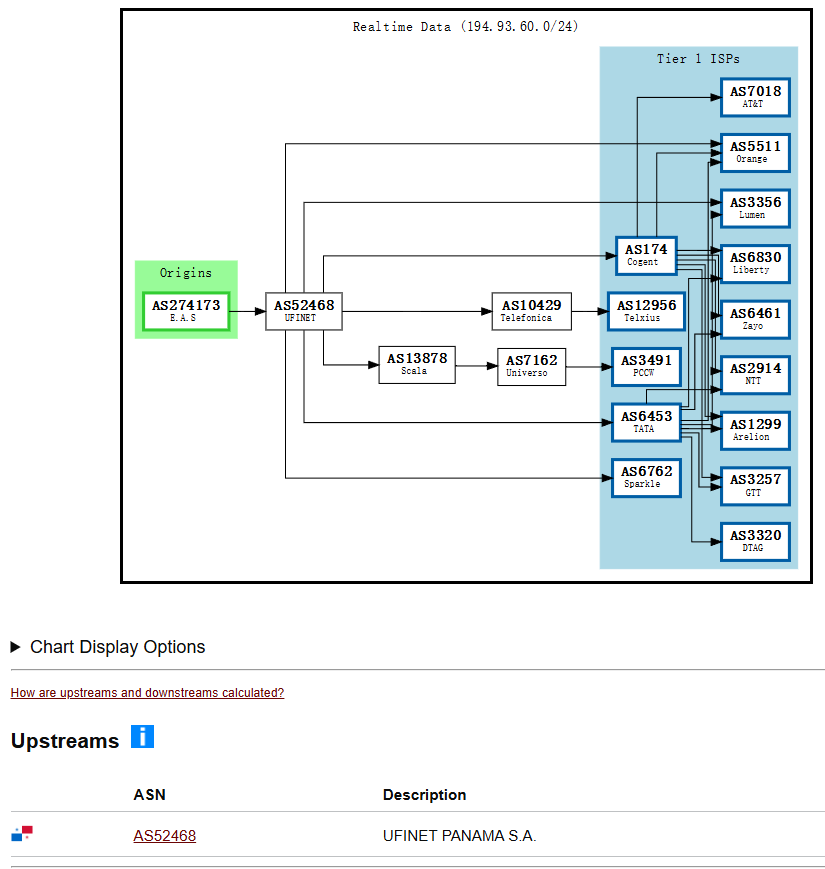Select the AS12956 Telxius node
This screenshot has width=825, height=869.
(646, 311)
